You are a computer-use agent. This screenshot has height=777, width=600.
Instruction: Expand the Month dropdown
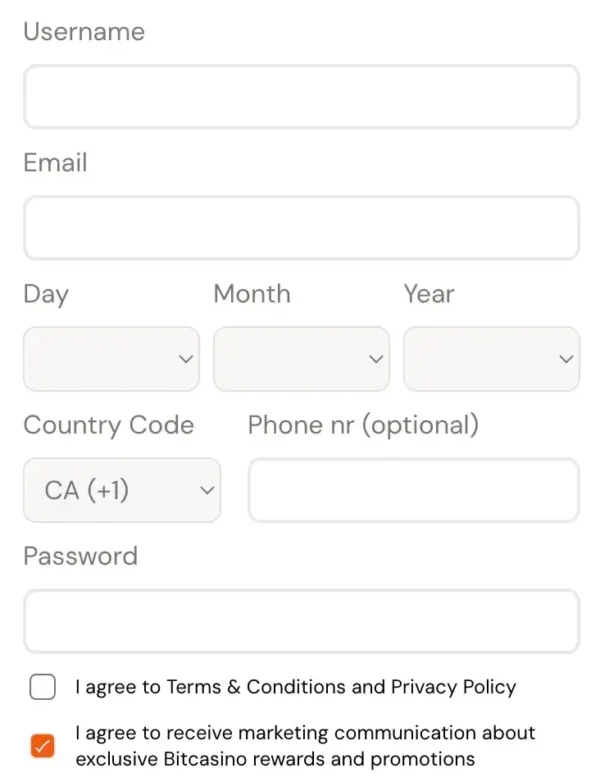coord(301,359)
